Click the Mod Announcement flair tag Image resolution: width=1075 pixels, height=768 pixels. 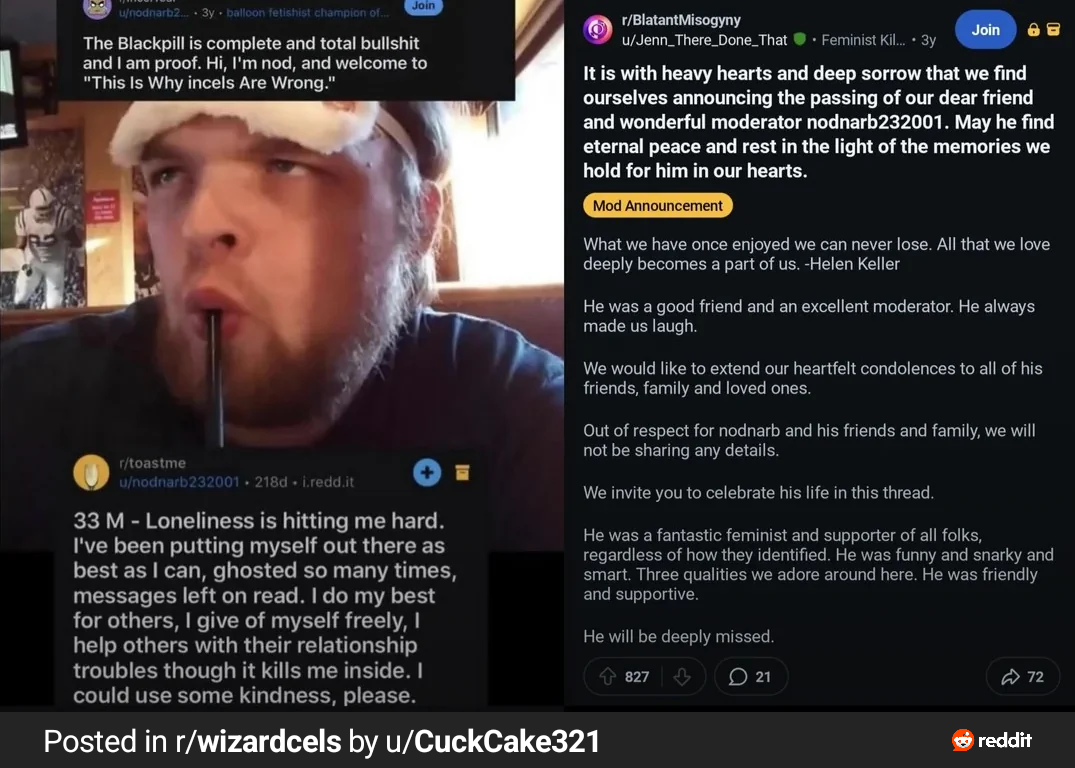[657, 206]
